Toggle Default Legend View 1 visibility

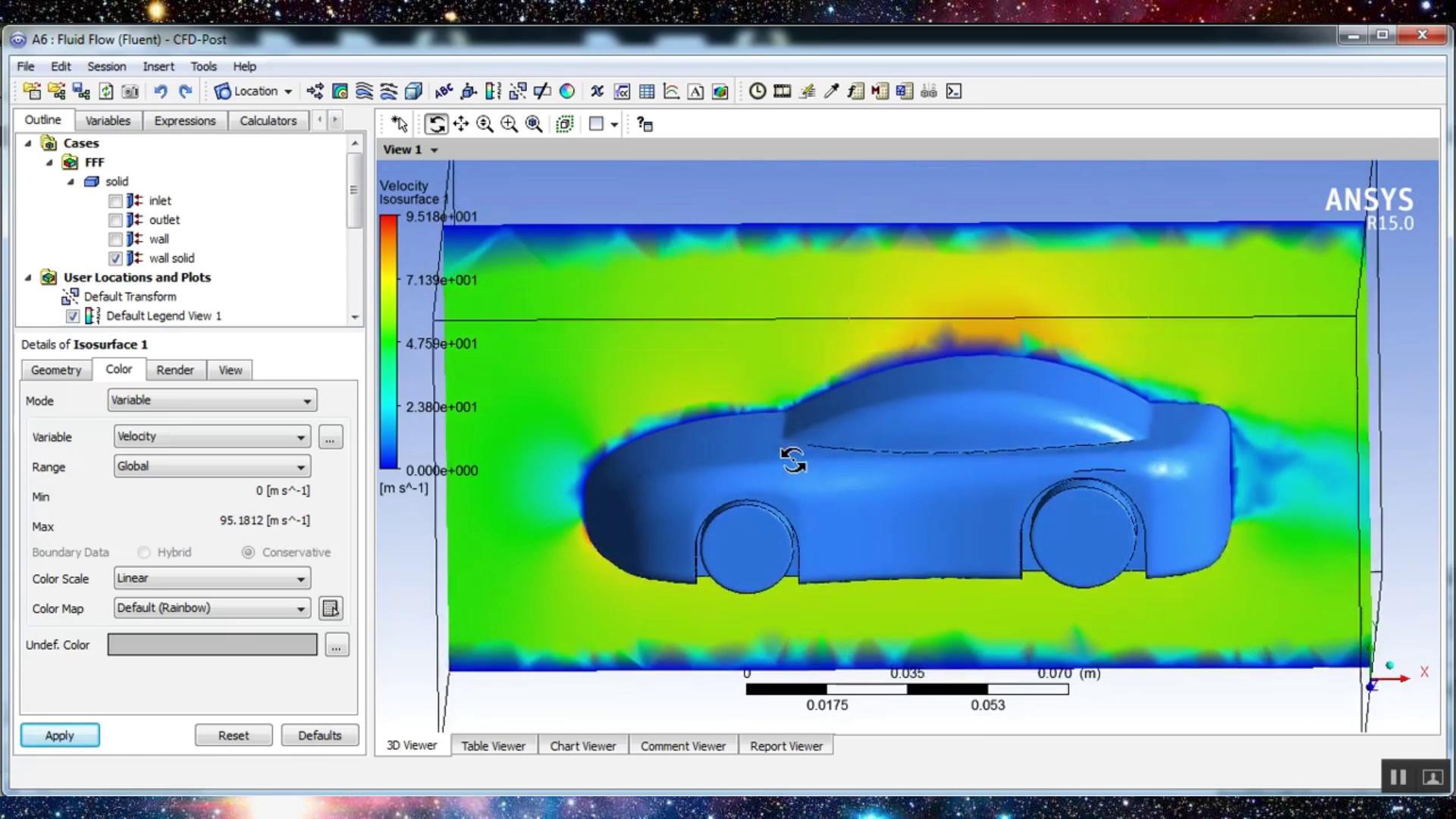73,316
